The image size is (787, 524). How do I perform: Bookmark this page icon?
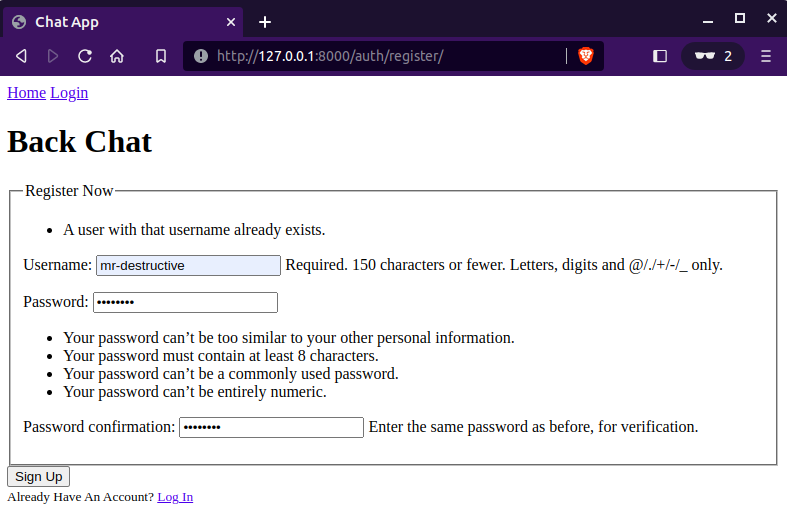coord(161,56)
